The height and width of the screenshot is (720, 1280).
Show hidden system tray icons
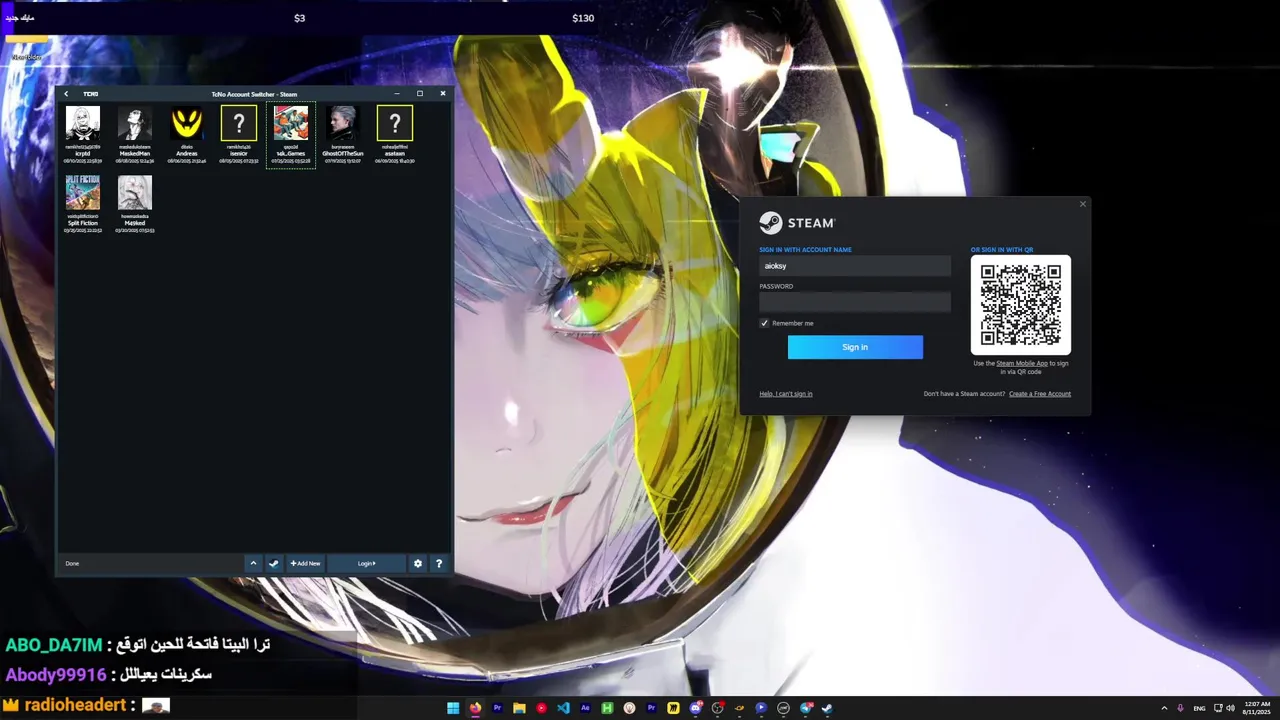(x=1164, y=708)
